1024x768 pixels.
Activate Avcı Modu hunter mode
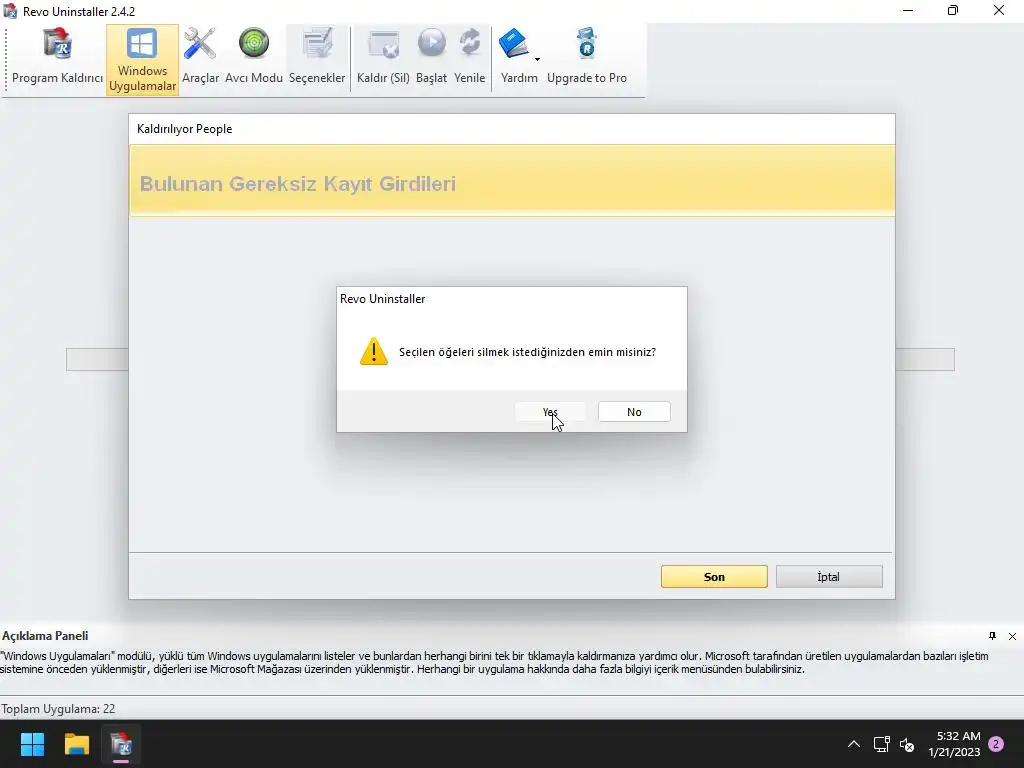tap(254, 59)
